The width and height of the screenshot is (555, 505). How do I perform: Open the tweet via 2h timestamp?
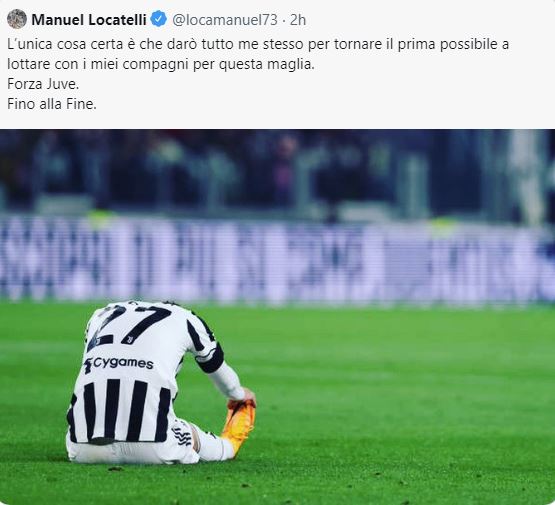[x=298, y=20]
